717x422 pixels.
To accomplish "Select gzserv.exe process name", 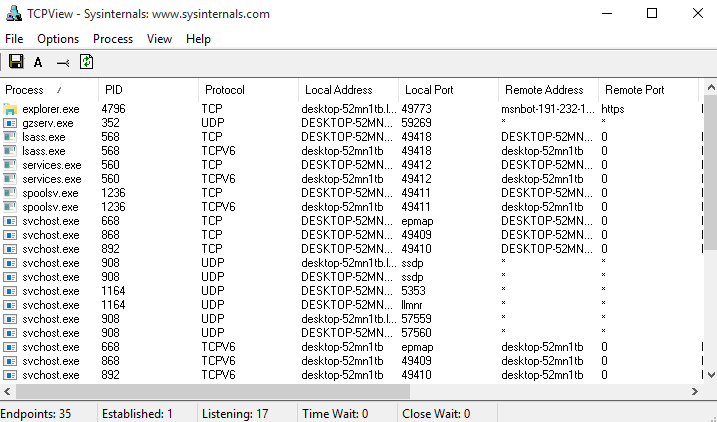I will point(48,123).
